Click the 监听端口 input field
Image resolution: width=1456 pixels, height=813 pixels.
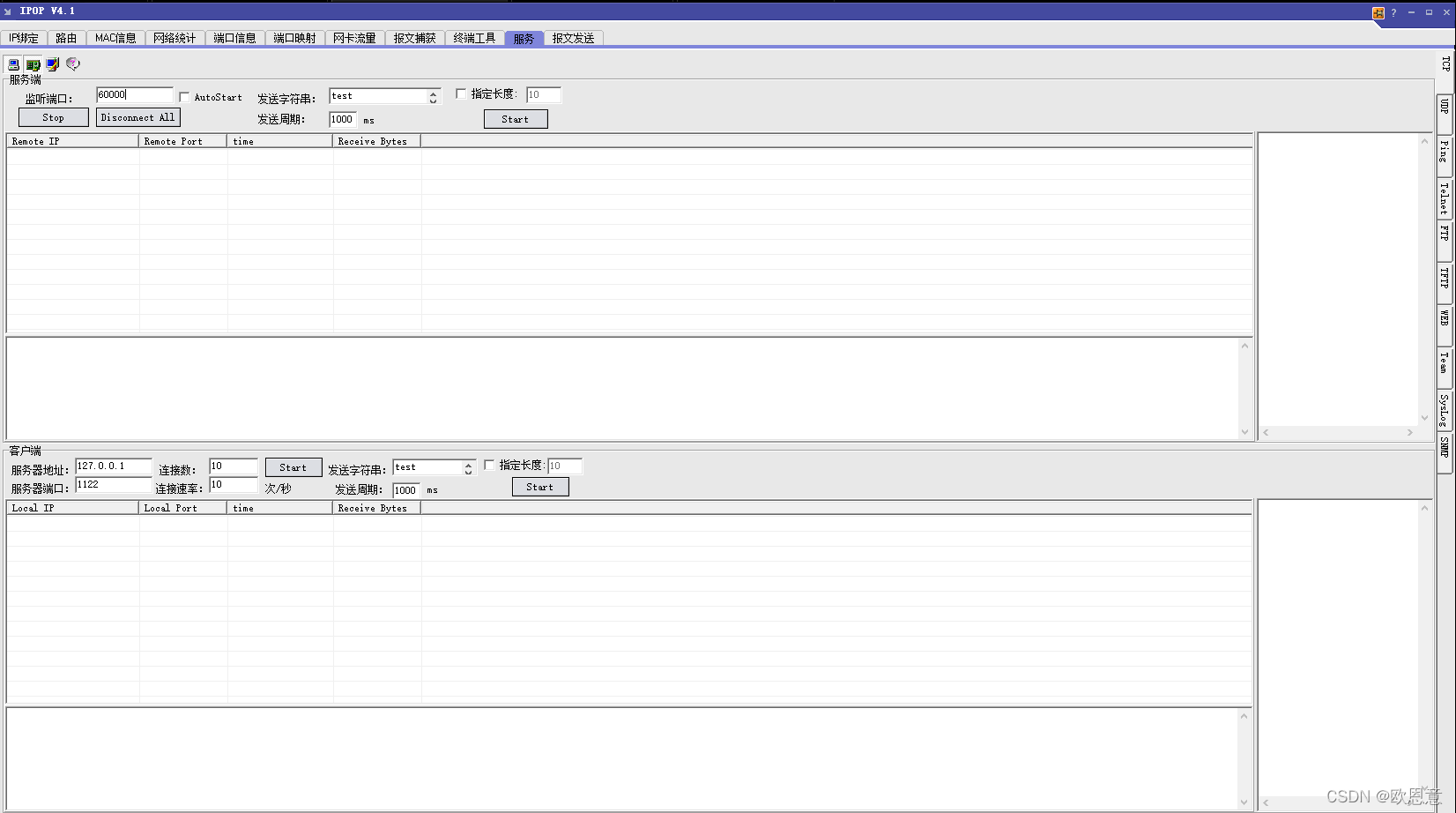click(x=134, y=94)
